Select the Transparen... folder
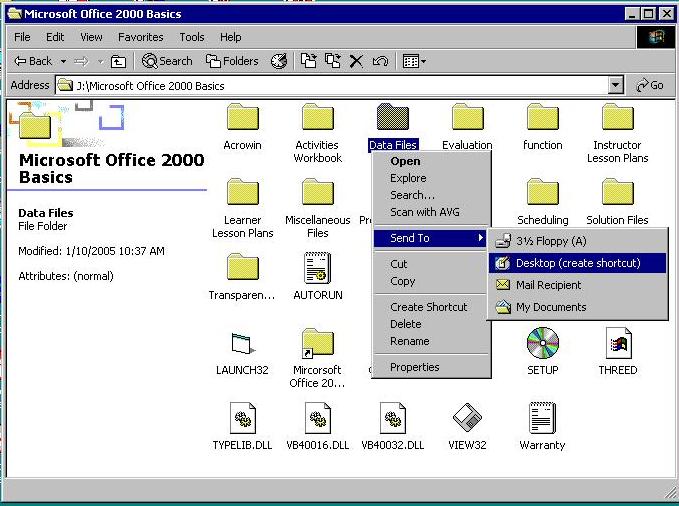The image size is (679, 506). coord(242,276)
